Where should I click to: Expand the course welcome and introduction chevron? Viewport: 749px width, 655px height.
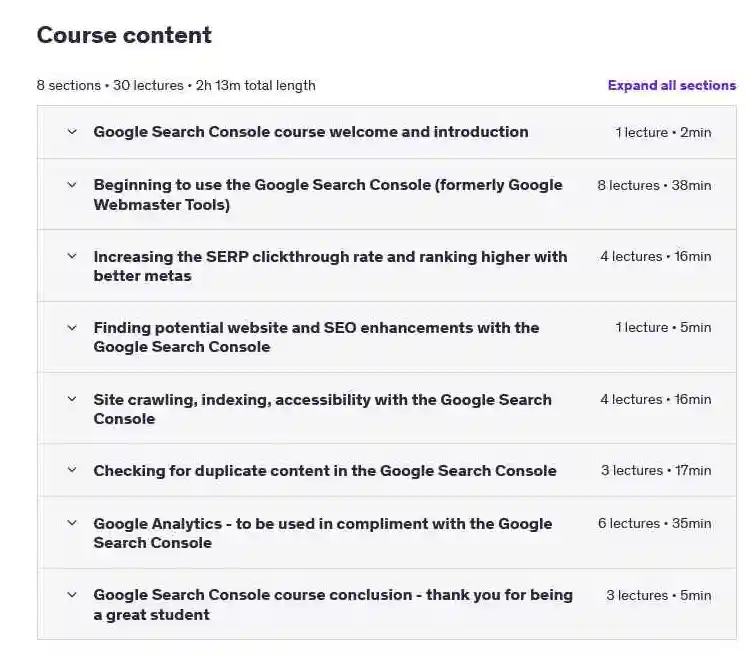tap(72, 131)
